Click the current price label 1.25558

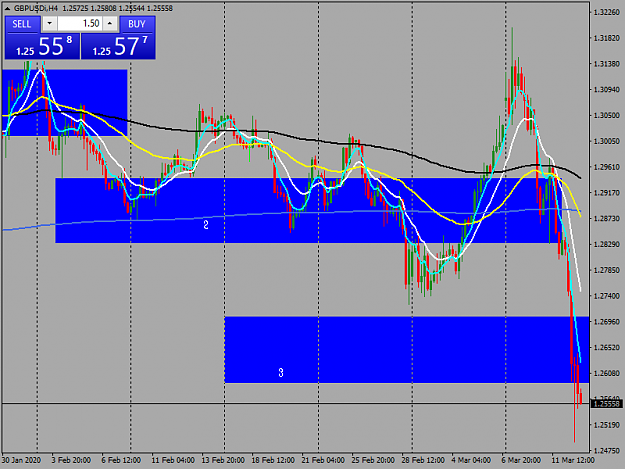coord(606,404)
